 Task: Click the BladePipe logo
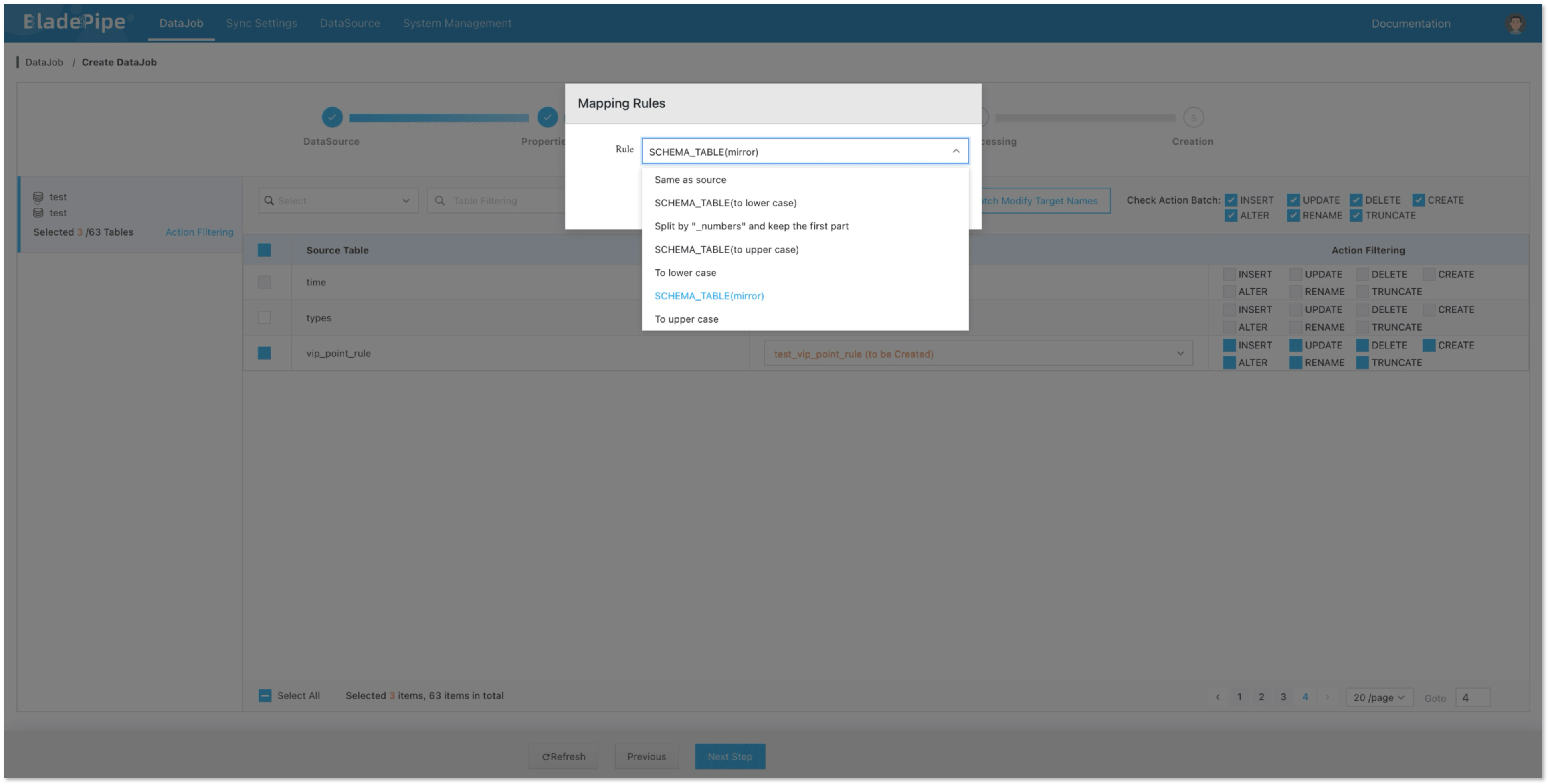pos(75,22)
